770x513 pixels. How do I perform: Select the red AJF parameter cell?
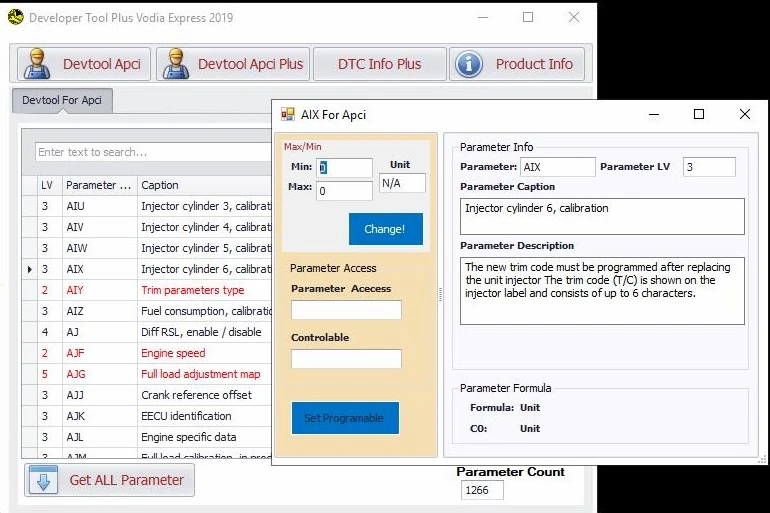(x=100, y=353)
